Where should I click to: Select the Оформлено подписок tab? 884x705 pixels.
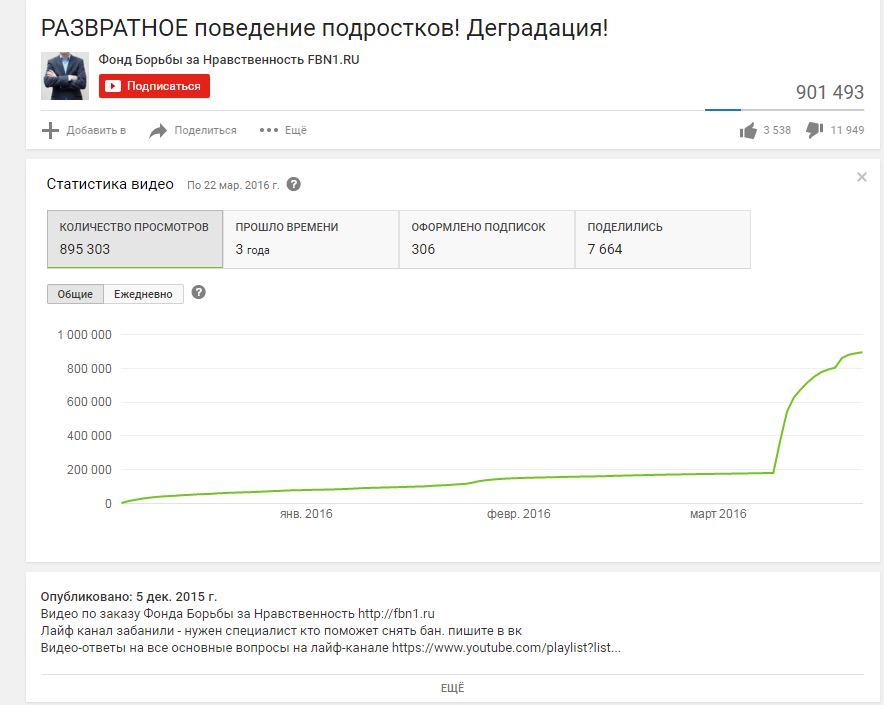point(487,239)
